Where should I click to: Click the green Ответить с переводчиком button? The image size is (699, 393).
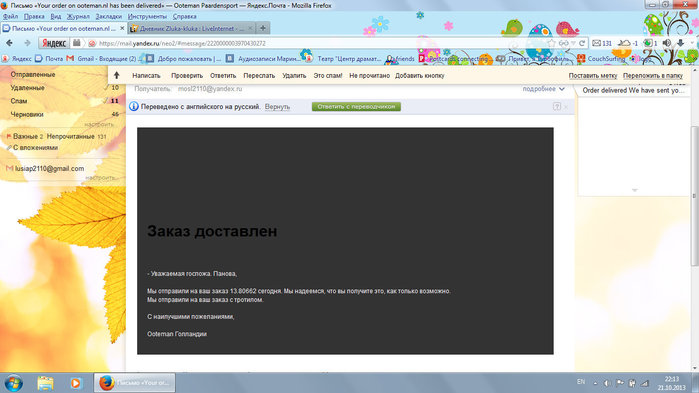click(x=356, y=106)
